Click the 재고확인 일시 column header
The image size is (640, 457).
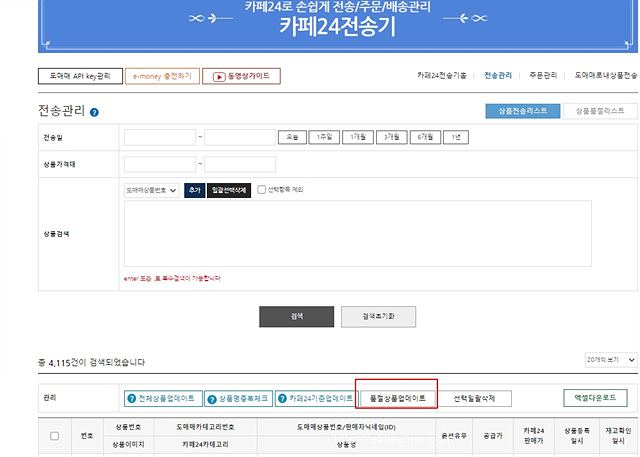618,436
